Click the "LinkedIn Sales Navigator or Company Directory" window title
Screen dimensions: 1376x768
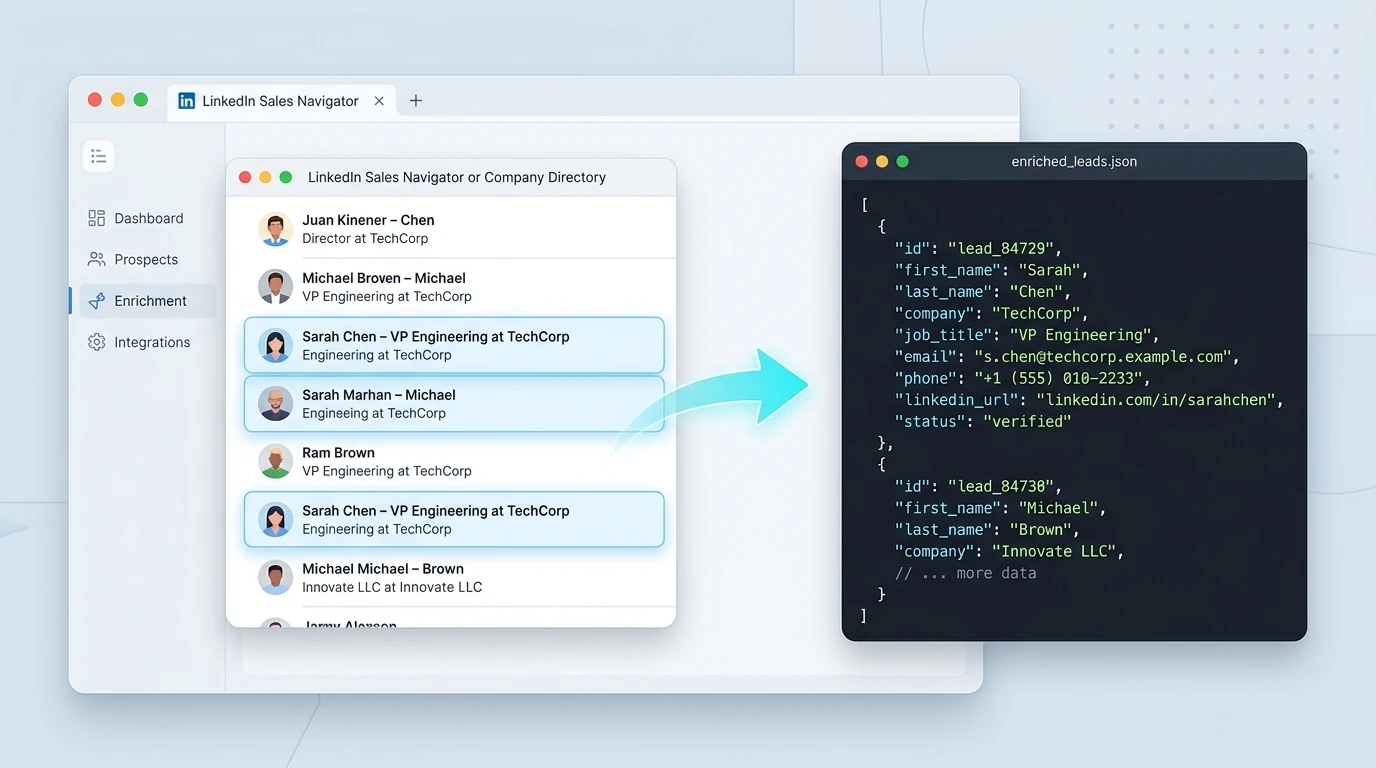[x=457, y=177]
